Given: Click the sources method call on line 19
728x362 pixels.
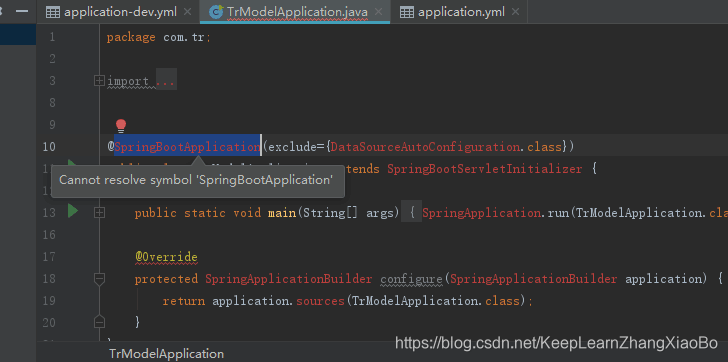Looking at the screenshot, I should [x=320, y=301].
